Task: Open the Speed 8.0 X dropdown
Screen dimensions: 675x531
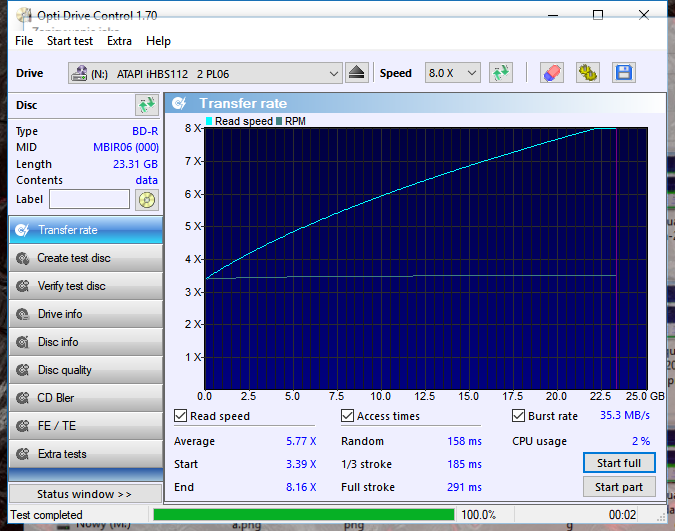Action: coord(452,73)
